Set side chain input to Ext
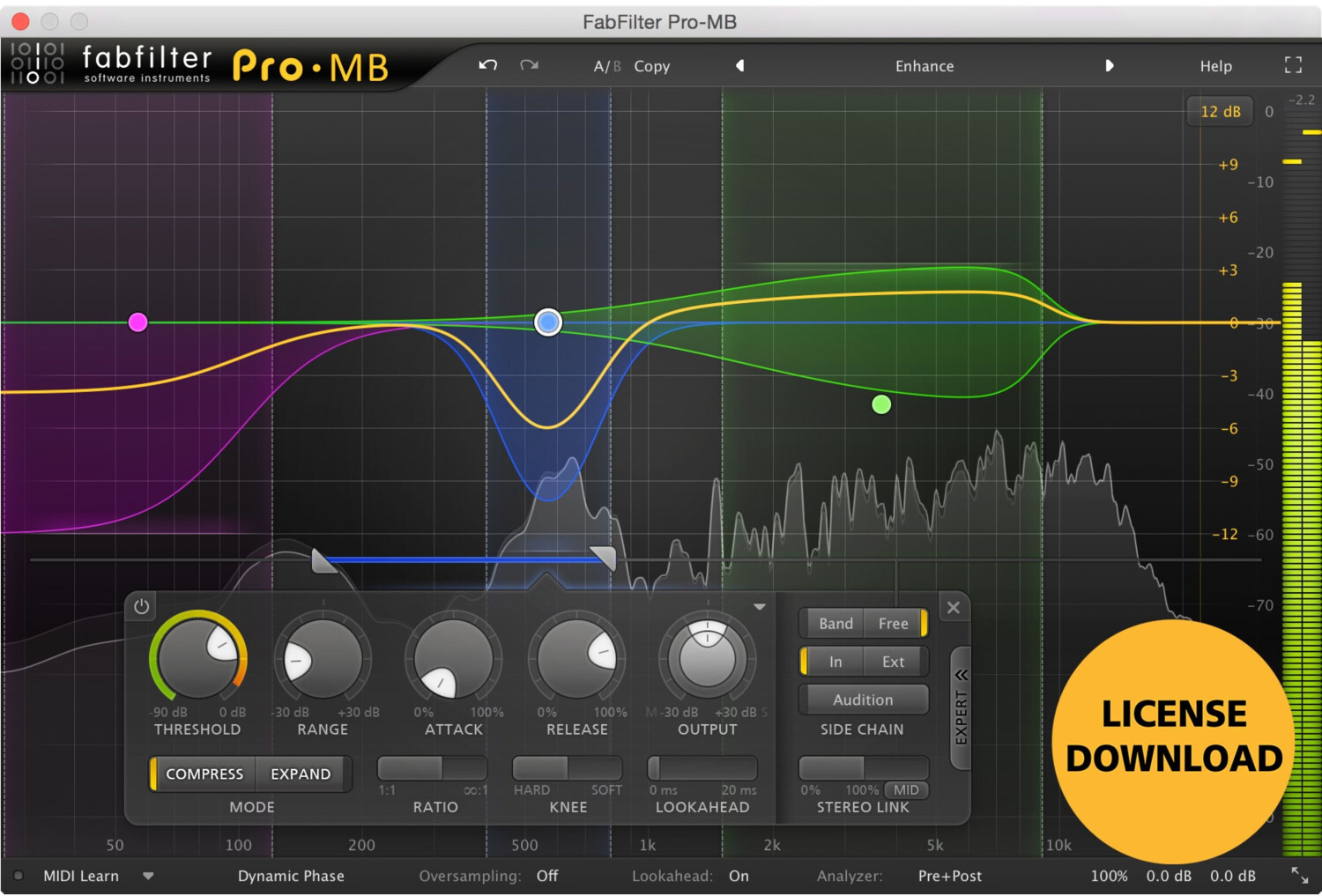This screenshot has height=896, width=1322. [893, 661]
